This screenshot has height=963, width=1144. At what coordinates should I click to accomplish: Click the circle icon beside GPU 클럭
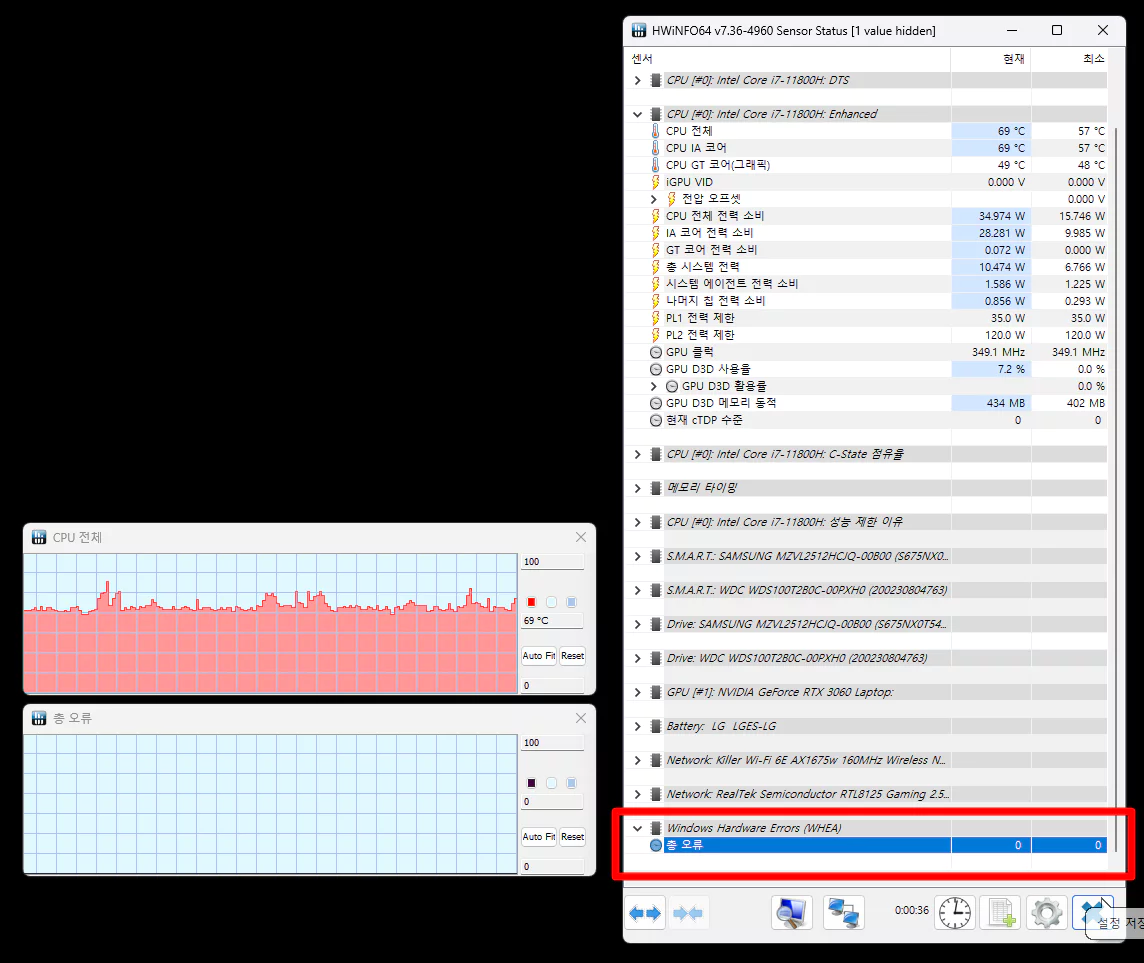pyautogui.click(x=655, y=352)
